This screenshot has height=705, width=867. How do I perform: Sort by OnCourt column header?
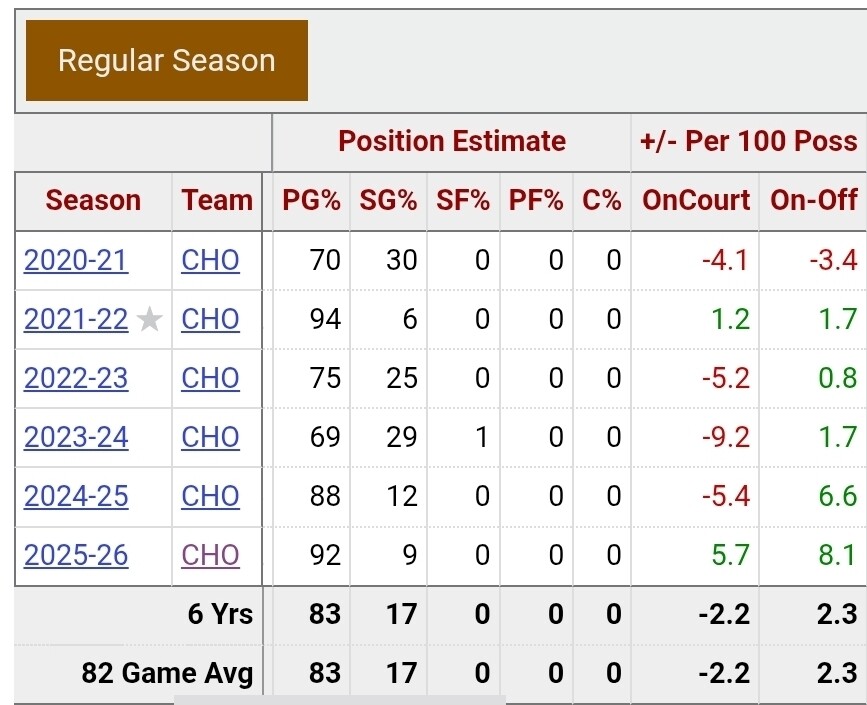point(696,201)
